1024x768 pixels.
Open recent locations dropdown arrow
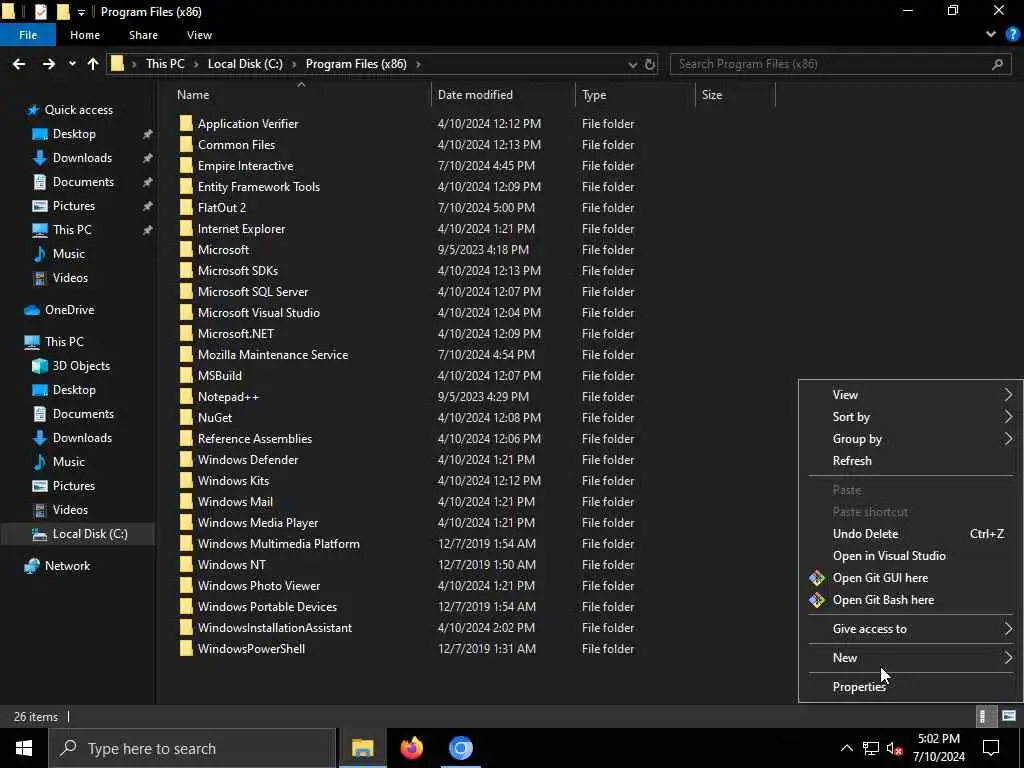pos(72,64)
